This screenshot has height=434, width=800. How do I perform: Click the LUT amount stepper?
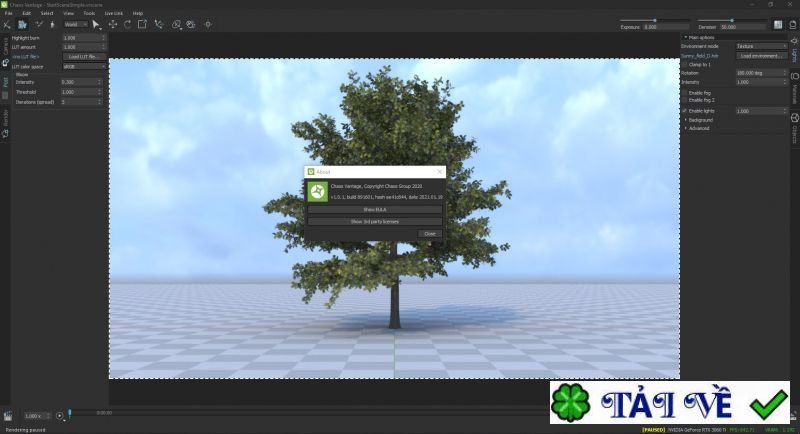(x=104, y=47)
